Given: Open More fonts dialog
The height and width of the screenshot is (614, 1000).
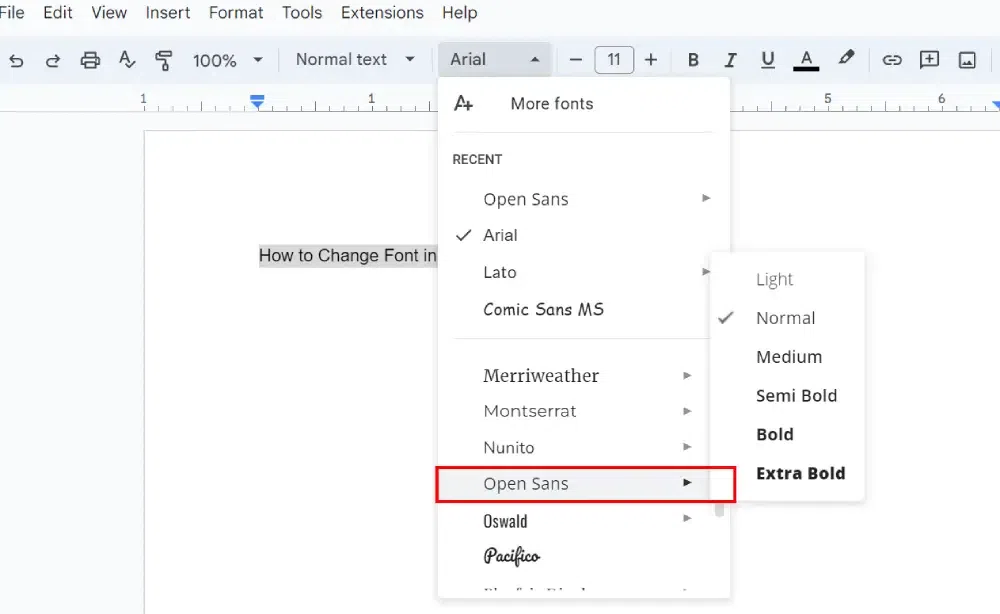Looking at the screenshot, I should (x=552, y=103).
